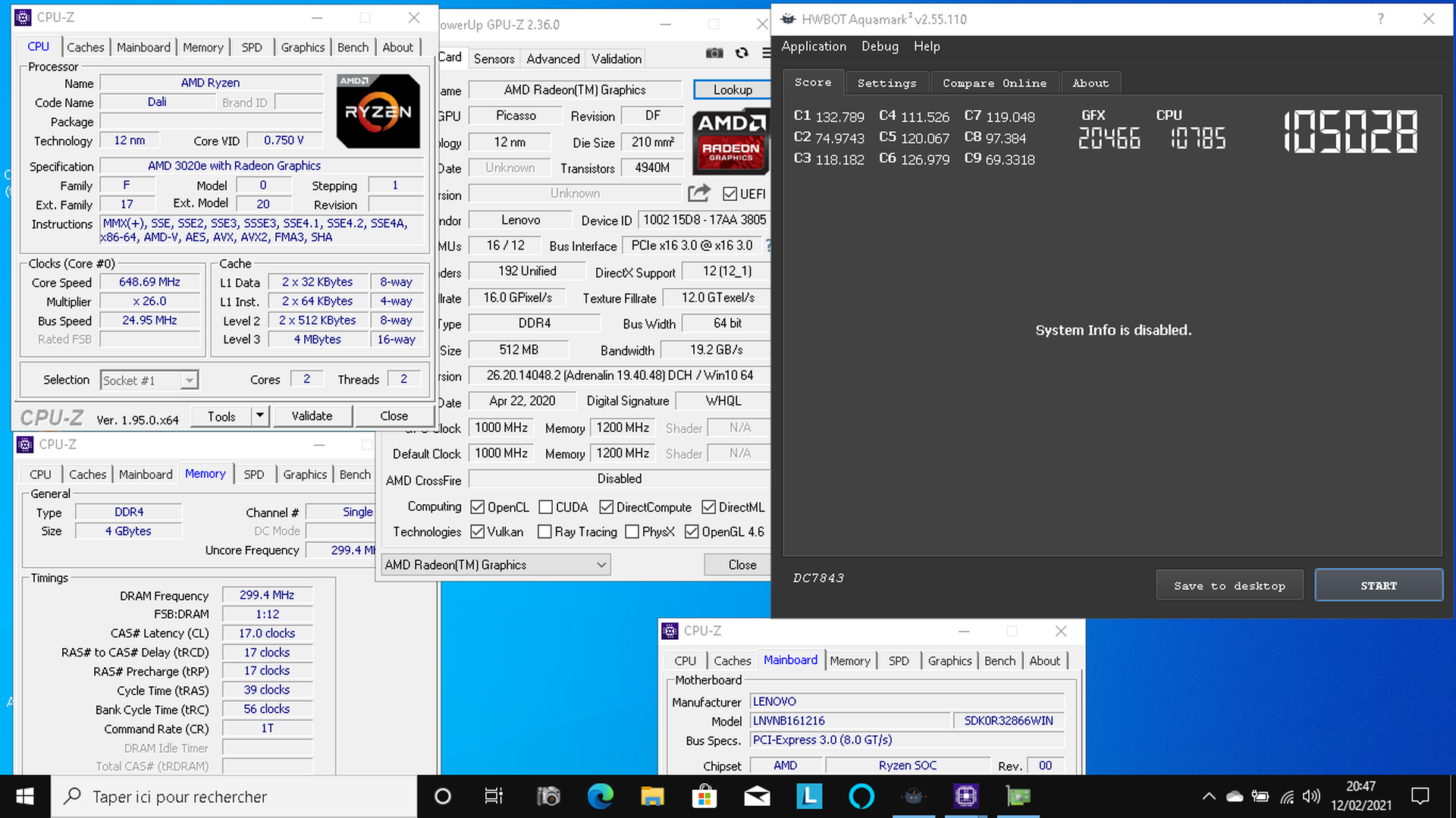Toggle the CUDA checkbox
1456x818 pixels.
coord(545,507)
